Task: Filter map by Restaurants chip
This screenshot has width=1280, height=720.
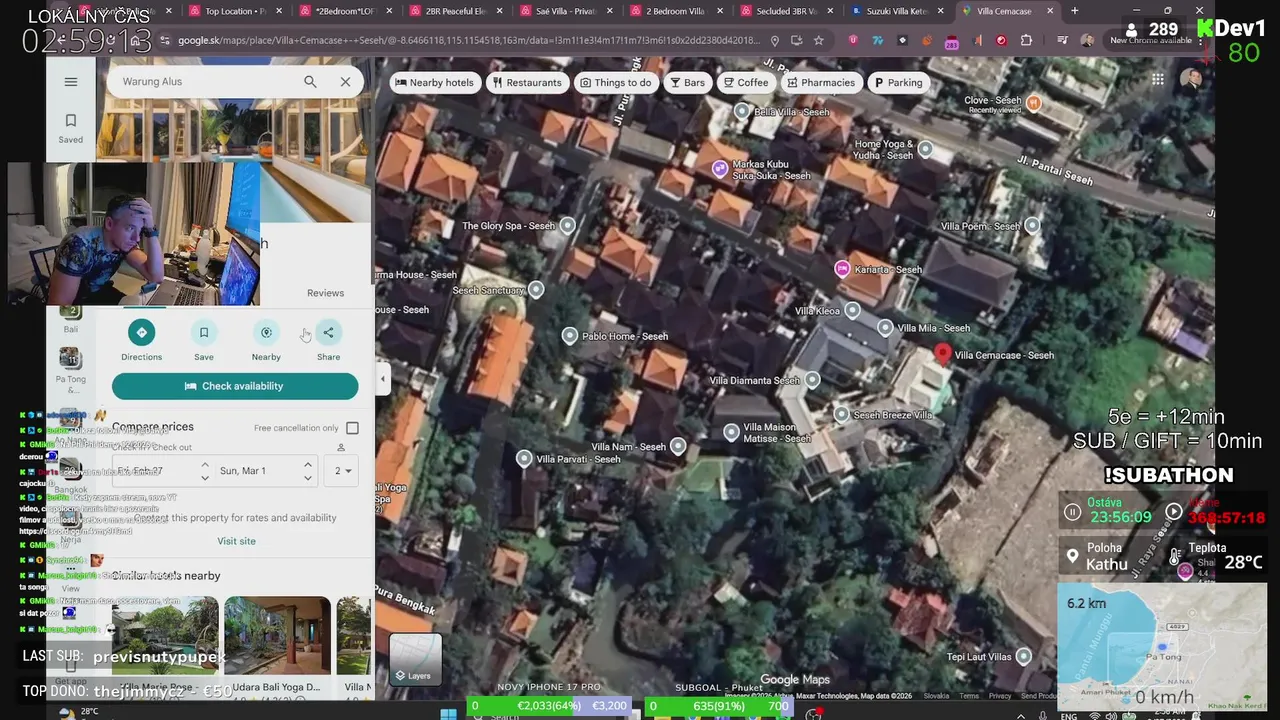Action: (526, 83)
